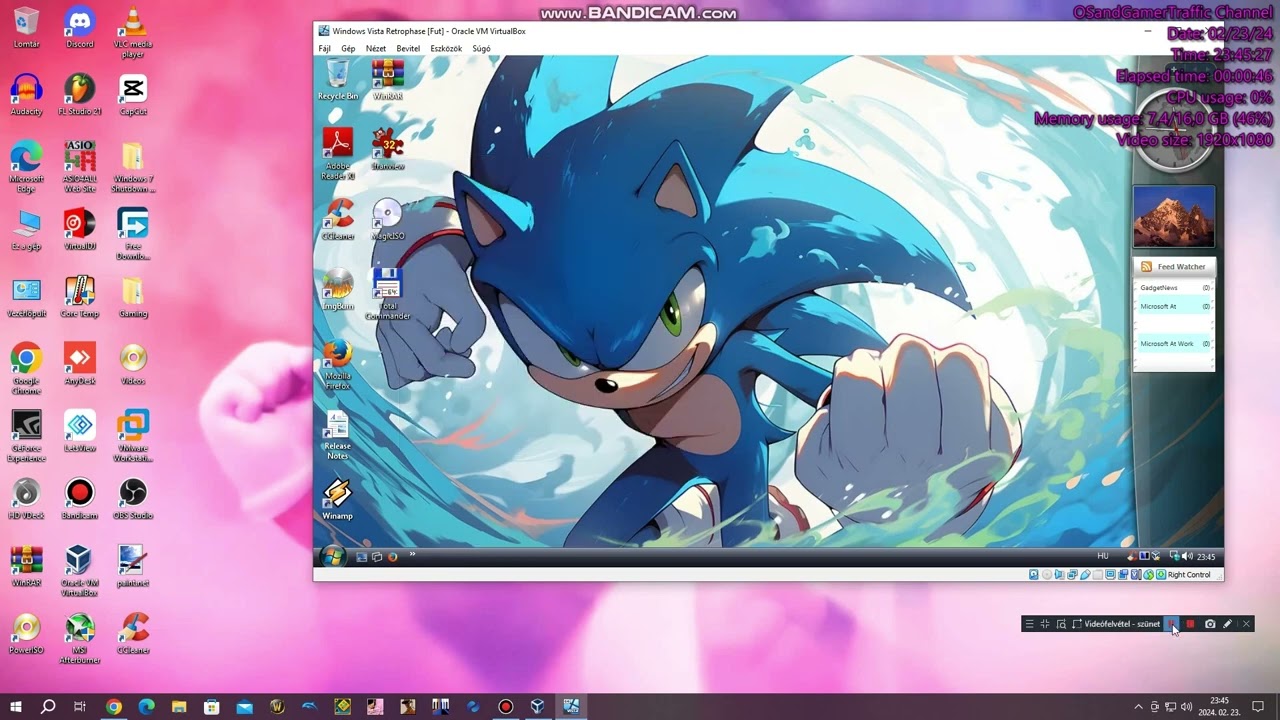Open the Core Temp desktop shortcut
Screen dimensions: 1280x720
[x=79, y=296]
